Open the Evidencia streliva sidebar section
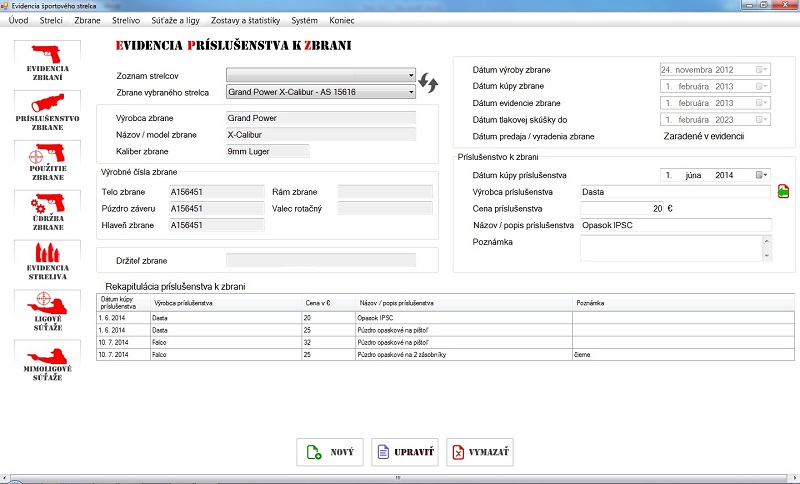 (x=47, y=262)
